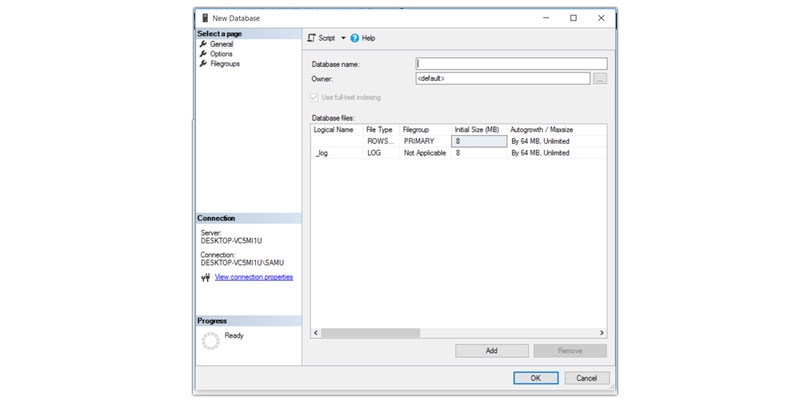Toggle Use full-text indexing checkbox
This screenshot has width=800, height=400.
(x=314, y=97)
